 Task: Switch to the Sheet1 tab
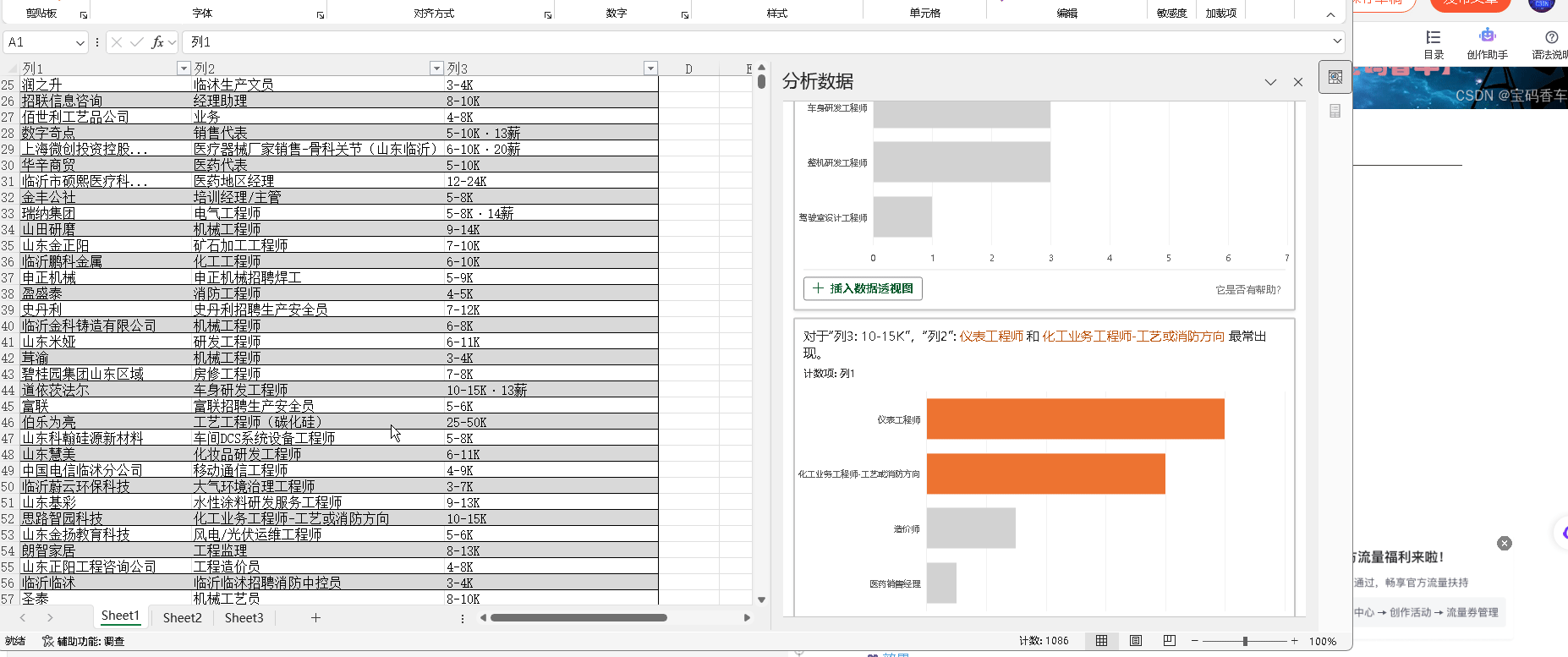click(x=120, y=616)
